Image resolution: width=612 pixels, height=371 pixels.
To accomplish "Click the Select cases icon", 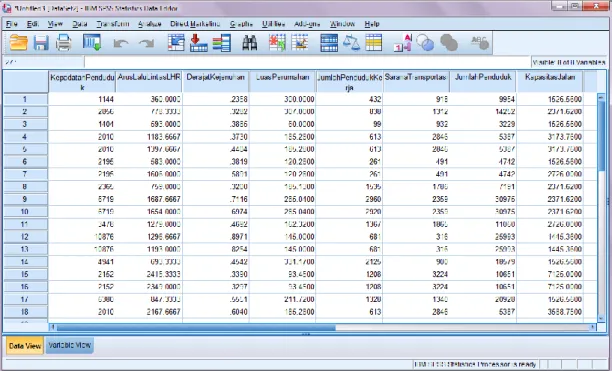I will pos(374,43).
